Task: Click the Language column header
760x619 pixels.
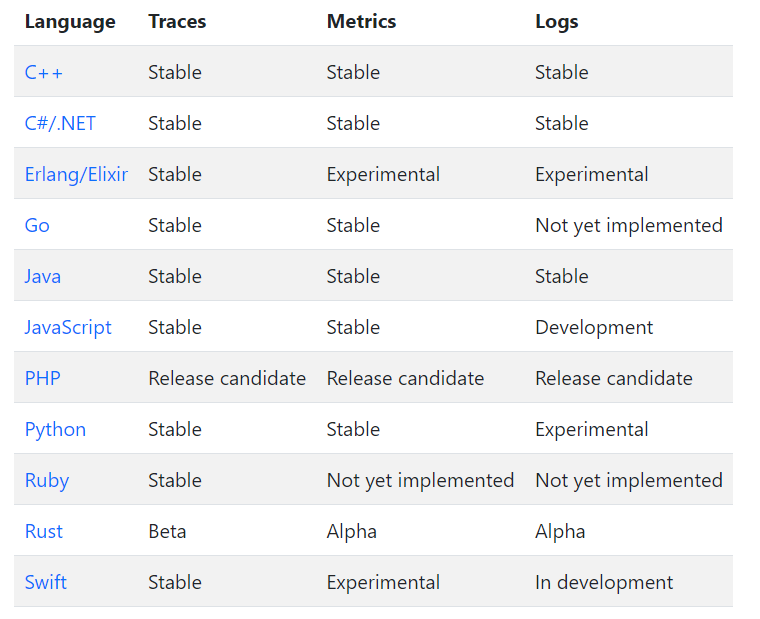Action: [70, 21]
